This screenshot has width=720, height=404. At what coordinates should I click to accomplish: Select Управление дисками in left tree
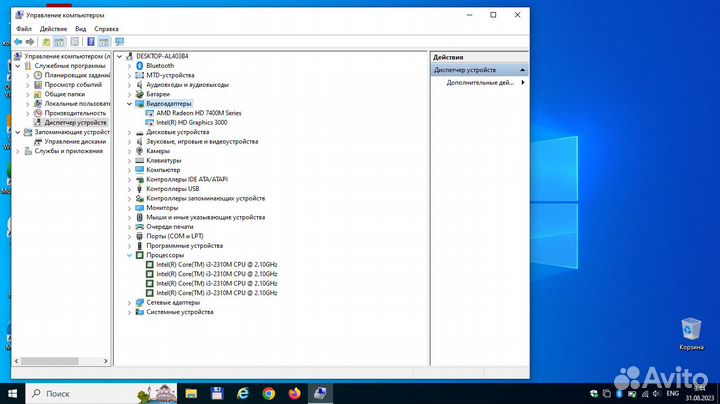click(x=75, y=141)
